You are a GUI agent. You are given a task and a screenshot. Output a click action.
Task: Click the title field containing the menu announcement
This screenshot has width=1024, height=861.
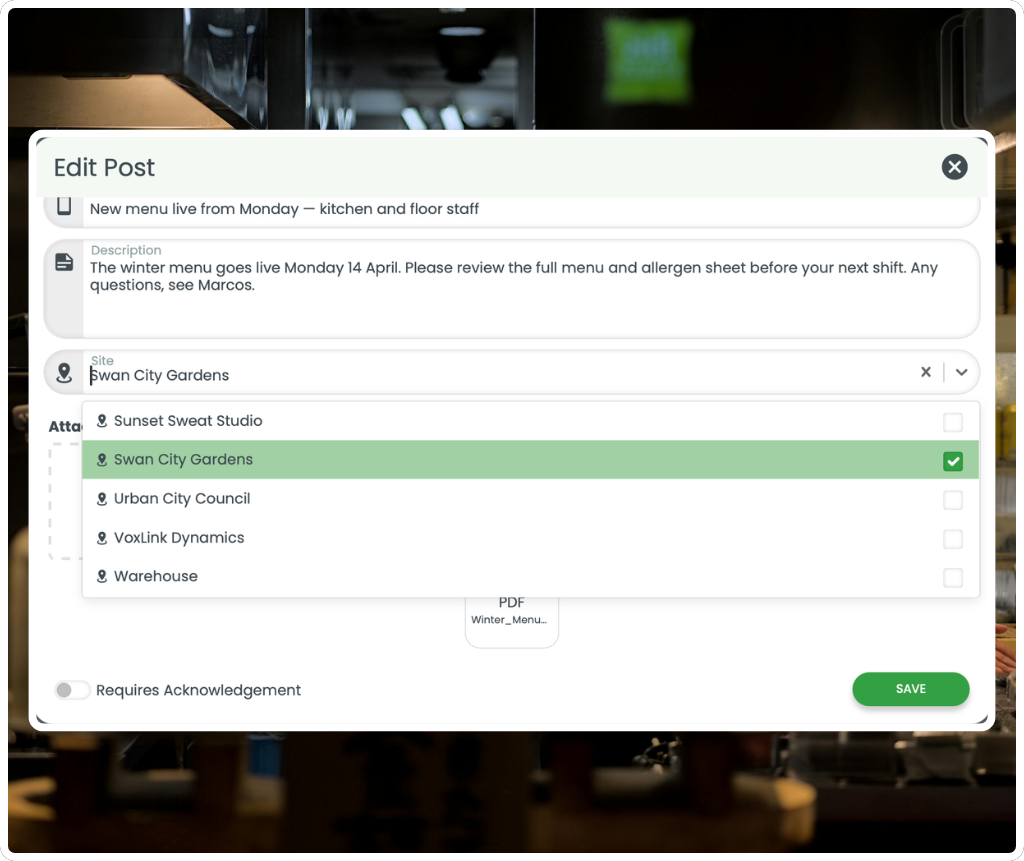400,208
